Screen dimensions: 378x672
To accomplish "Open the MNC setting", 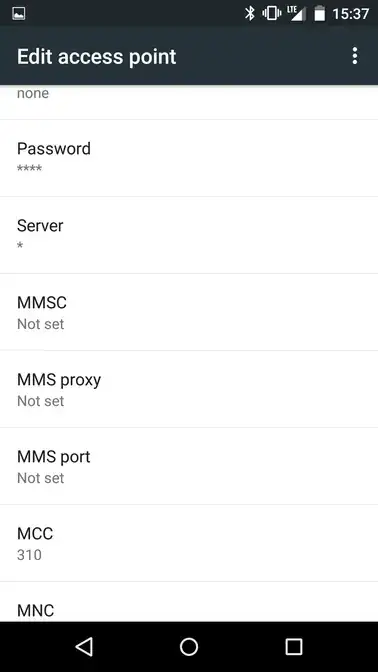I will coord(189,602).
